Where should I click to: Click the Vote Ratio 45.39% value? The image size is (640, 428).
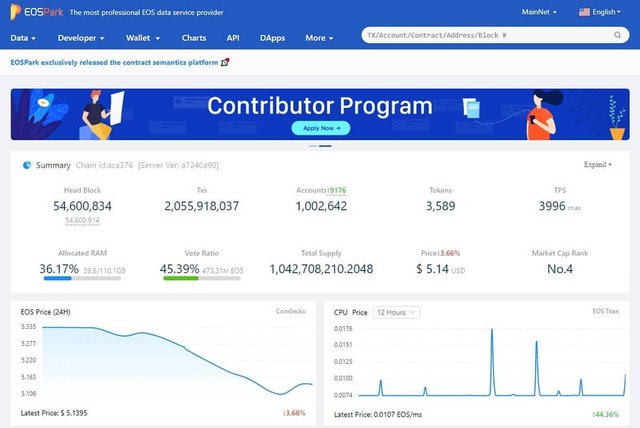180,269
